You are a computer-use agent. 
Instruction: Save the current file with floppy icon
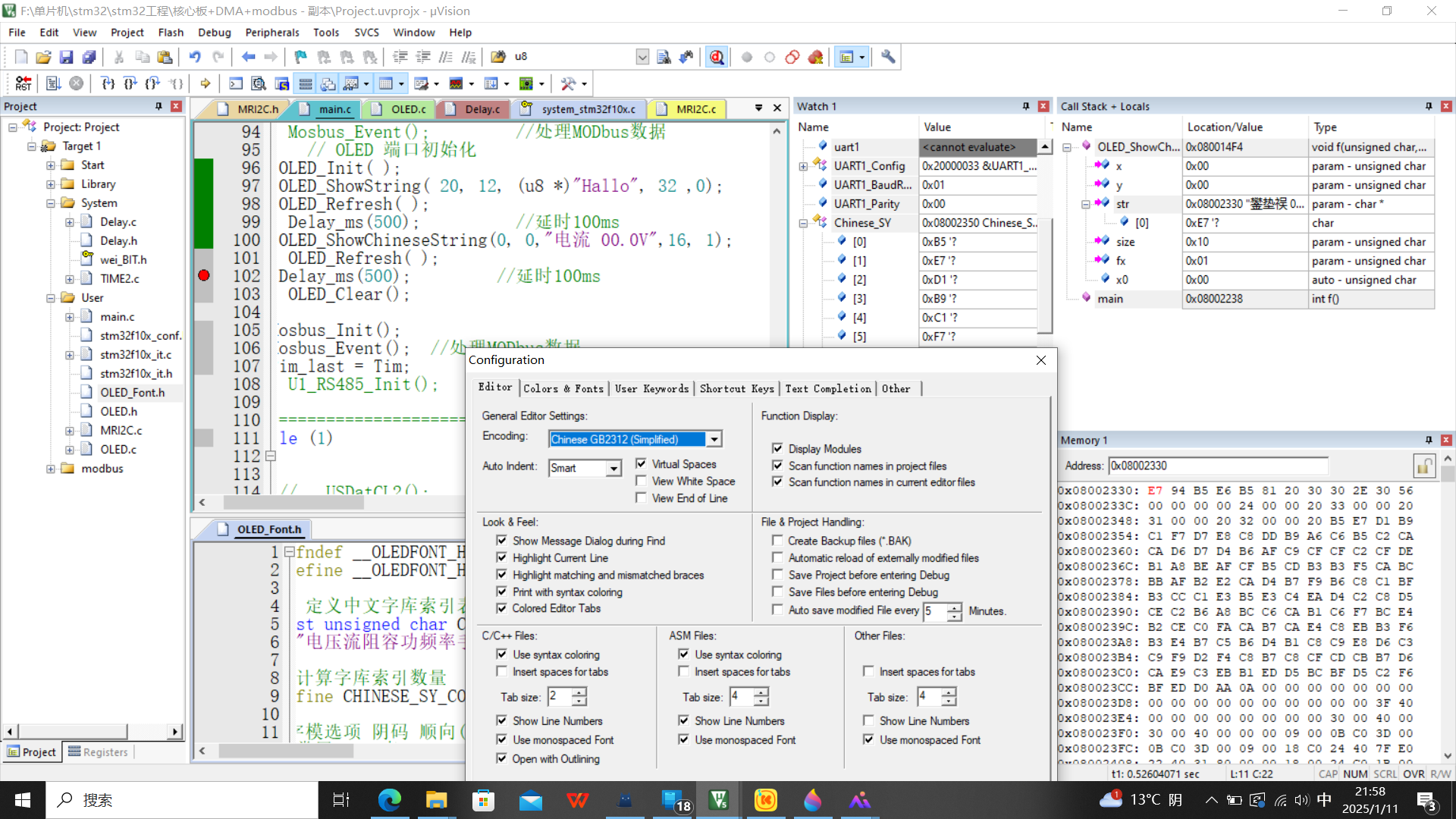66,57
